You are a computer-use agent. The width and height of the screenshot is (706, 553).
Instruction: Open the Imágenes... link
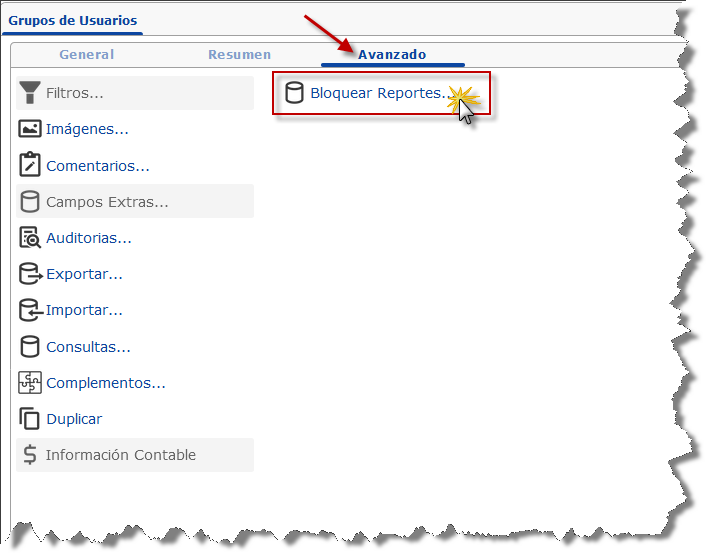87,129
